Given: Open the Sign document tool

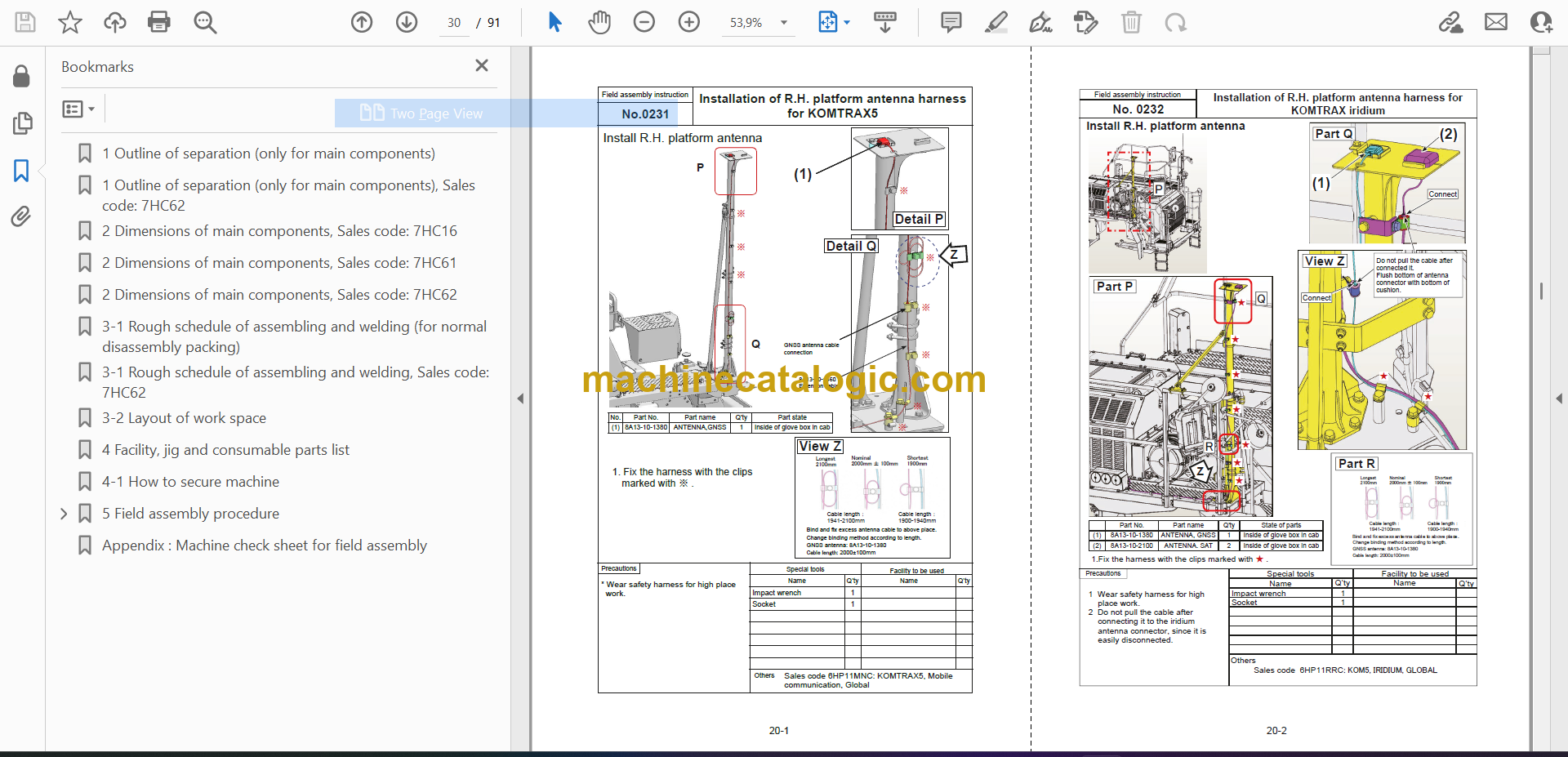Looking at the screenshot, I should (1041, 22).
